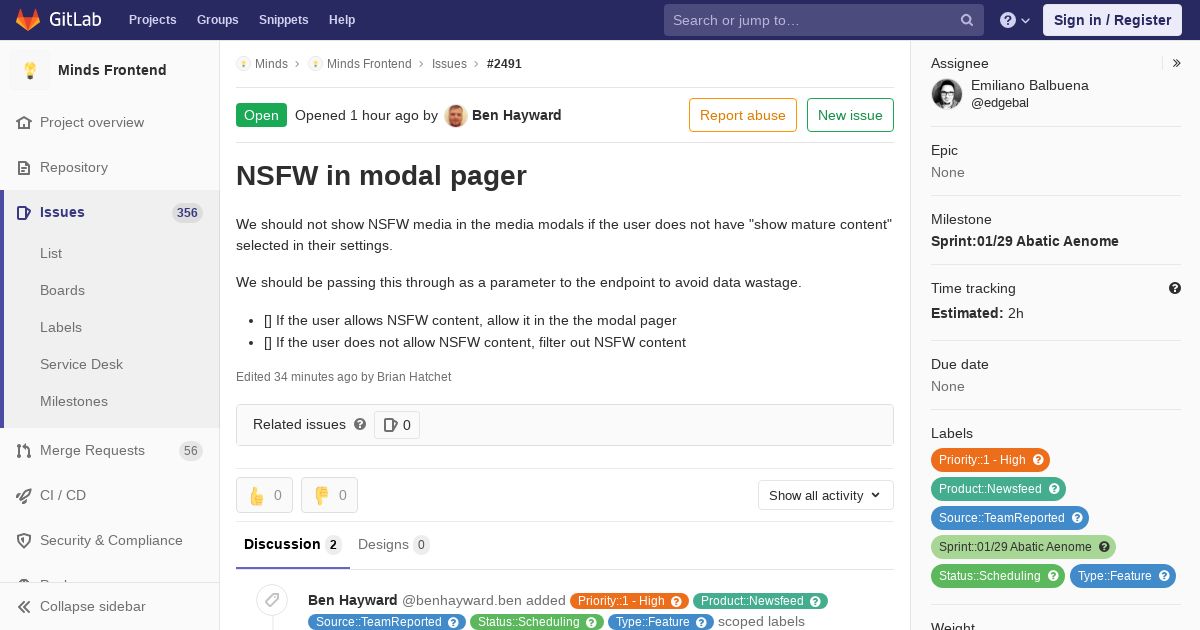Open the Sprint:01/29 Abatic Aenome milestone link
The width and height of the screenshot is (1200, 630).
click(1025, 241)
